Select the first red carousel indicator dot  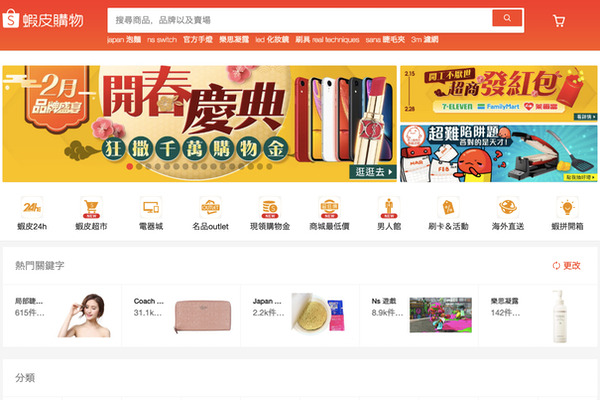[x=130, y=167]
